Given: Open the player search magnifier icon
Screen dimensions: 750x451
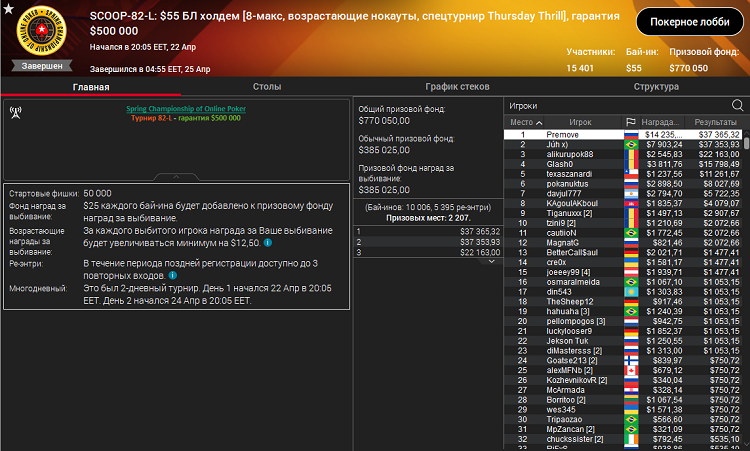Looking at the screenshot, I should coord(737,105).
